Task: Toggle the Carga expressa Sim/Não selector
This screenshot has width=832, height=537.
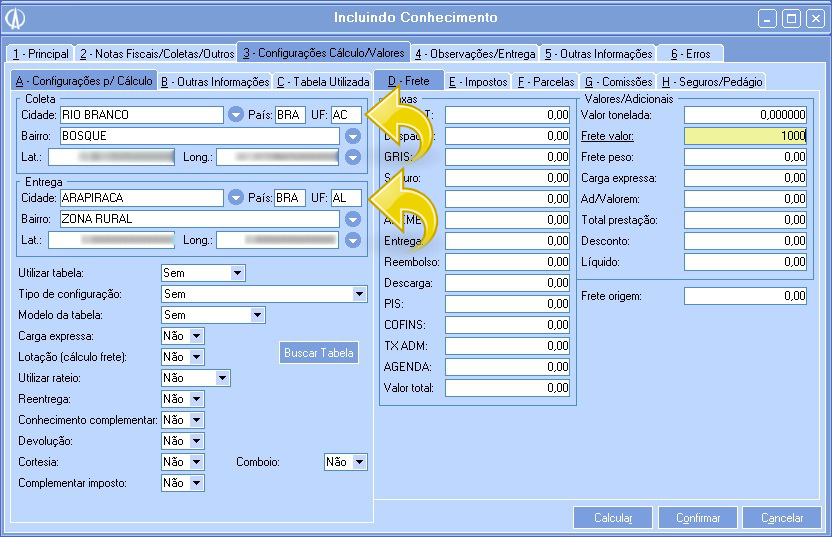Action: point(183,336)
